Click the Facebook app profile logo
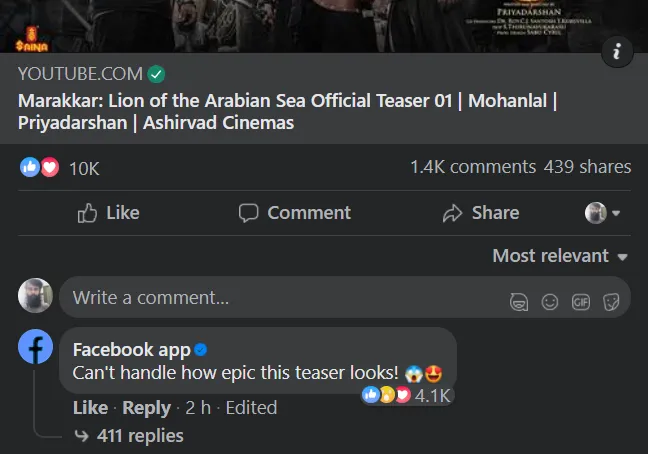Screen dimensions: 648x454 pyautogui.click(x=36, y=348)
